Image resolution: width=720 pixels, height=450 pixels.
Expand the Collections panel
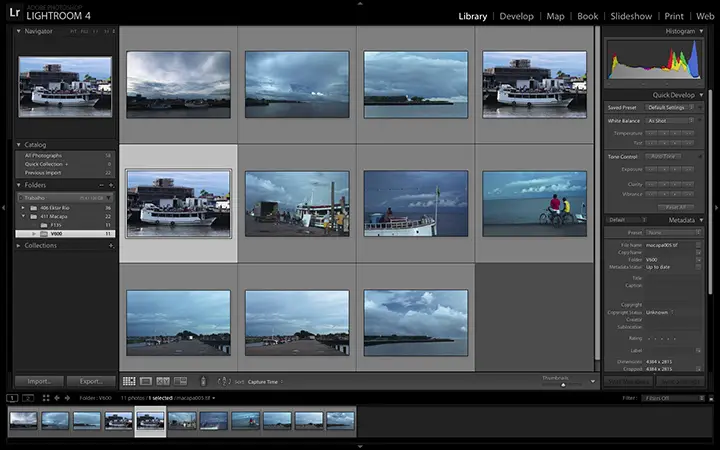pyautogui.click(x=19, y=246)
